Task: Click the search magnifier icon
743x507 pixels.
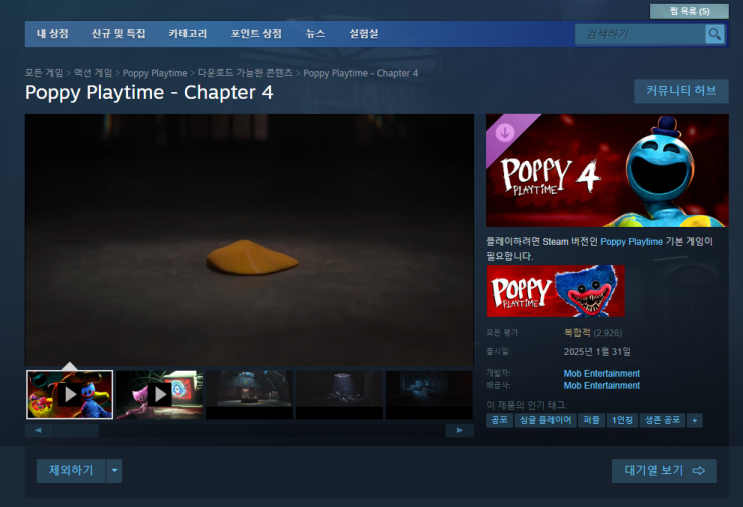Action: coord(715,34)
